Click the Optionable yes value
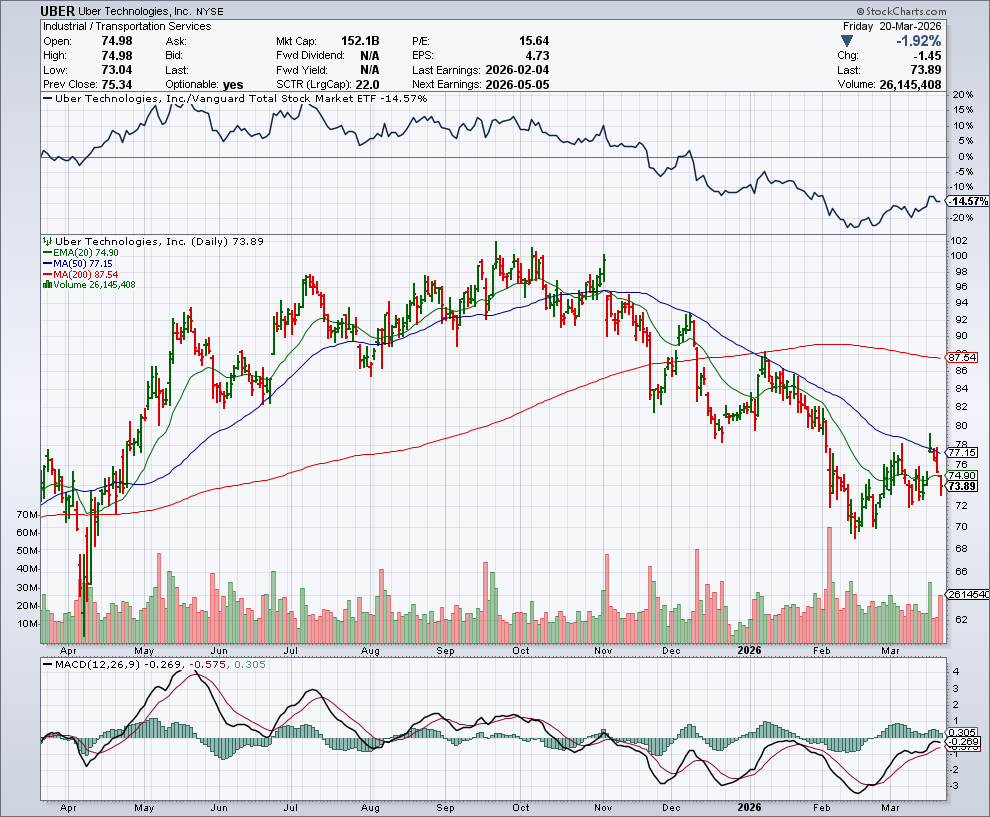The height and width of the screenshot is (817, 990). 233,85
